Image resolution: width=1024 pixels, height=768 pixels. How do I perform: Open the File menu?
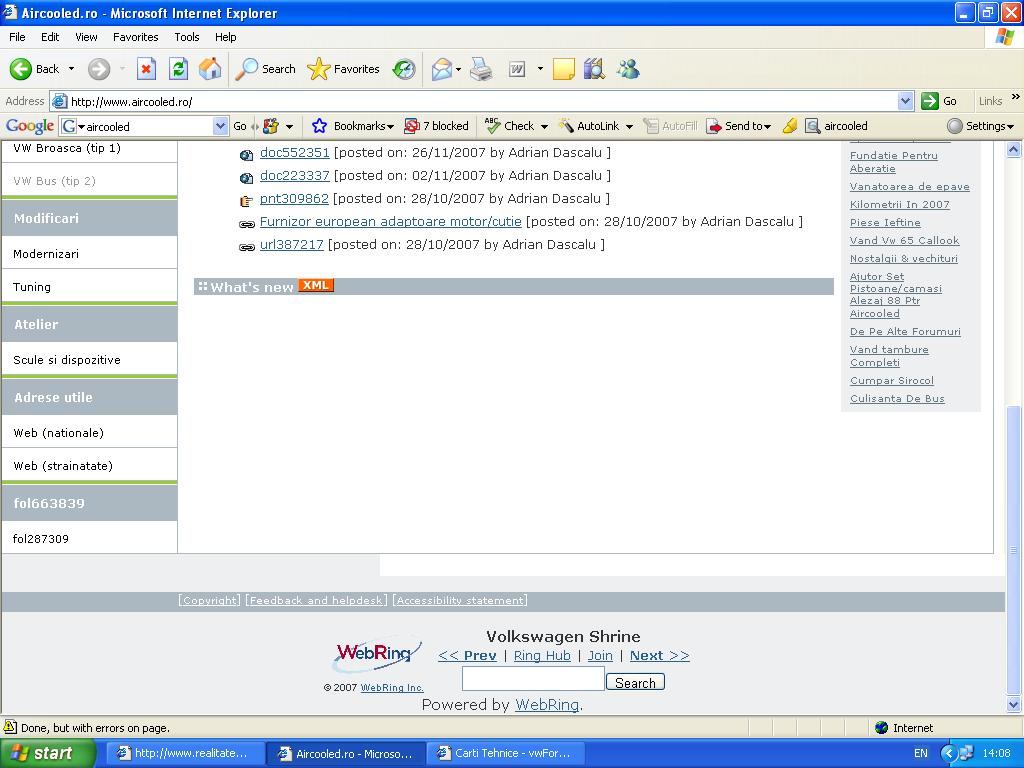[x=18, y=37]
